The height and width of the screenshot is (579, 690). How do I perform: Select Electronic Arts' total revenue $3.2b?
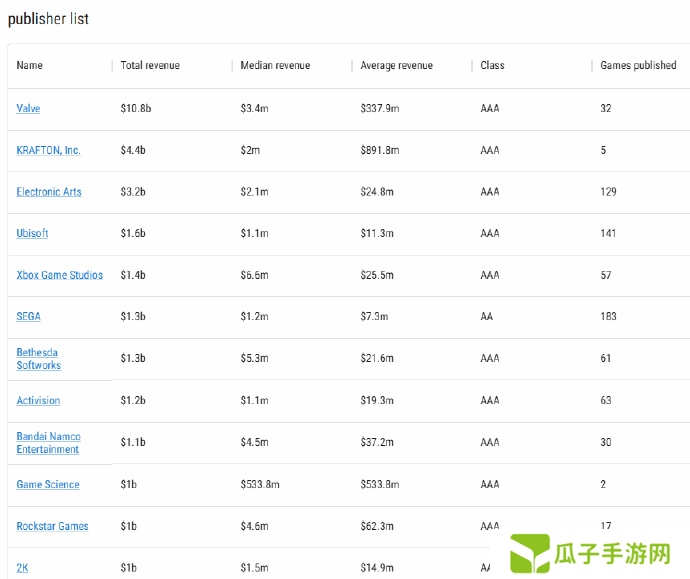[x=133, y=192]
